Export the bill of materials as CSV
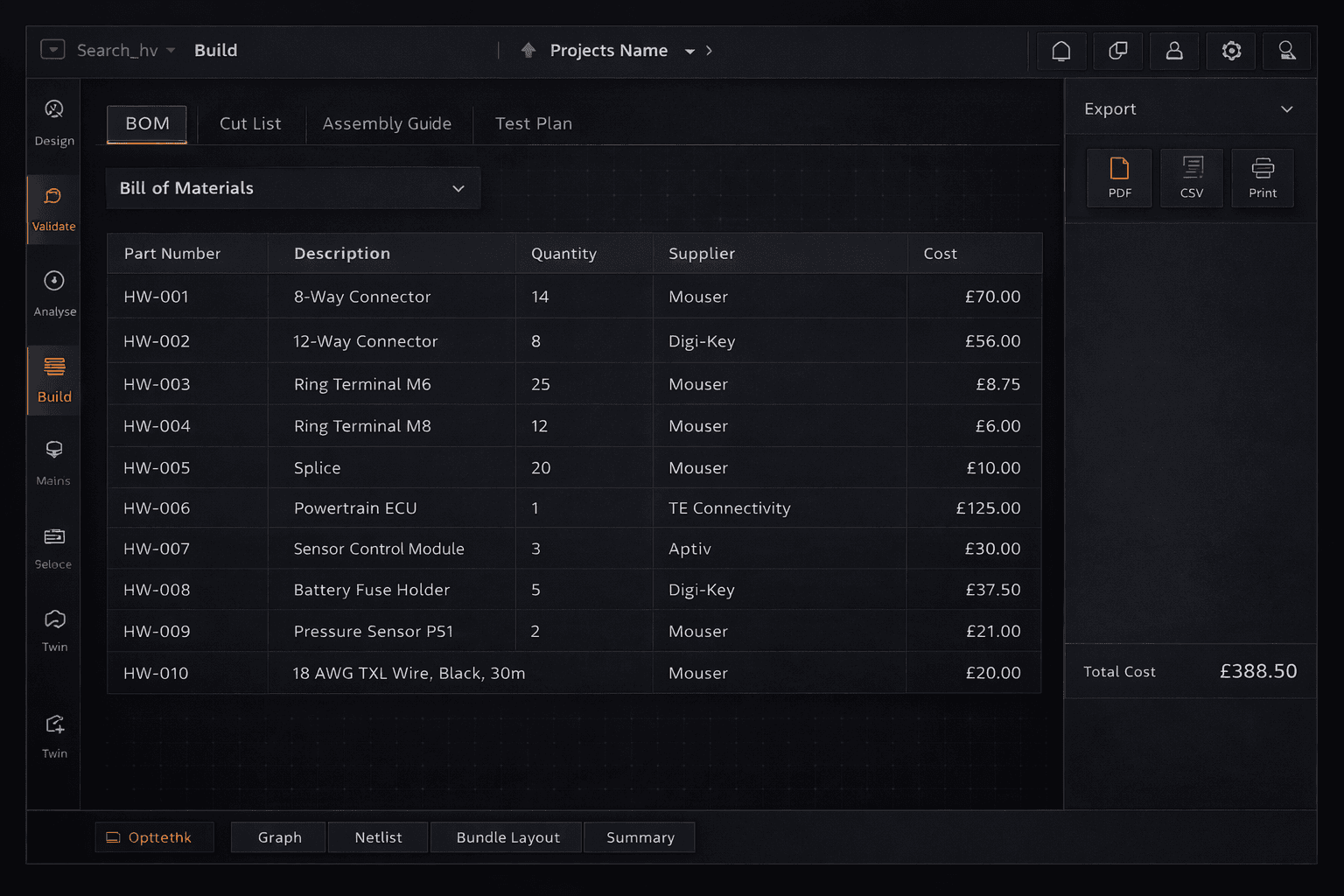 click(x=1191, y=178)
